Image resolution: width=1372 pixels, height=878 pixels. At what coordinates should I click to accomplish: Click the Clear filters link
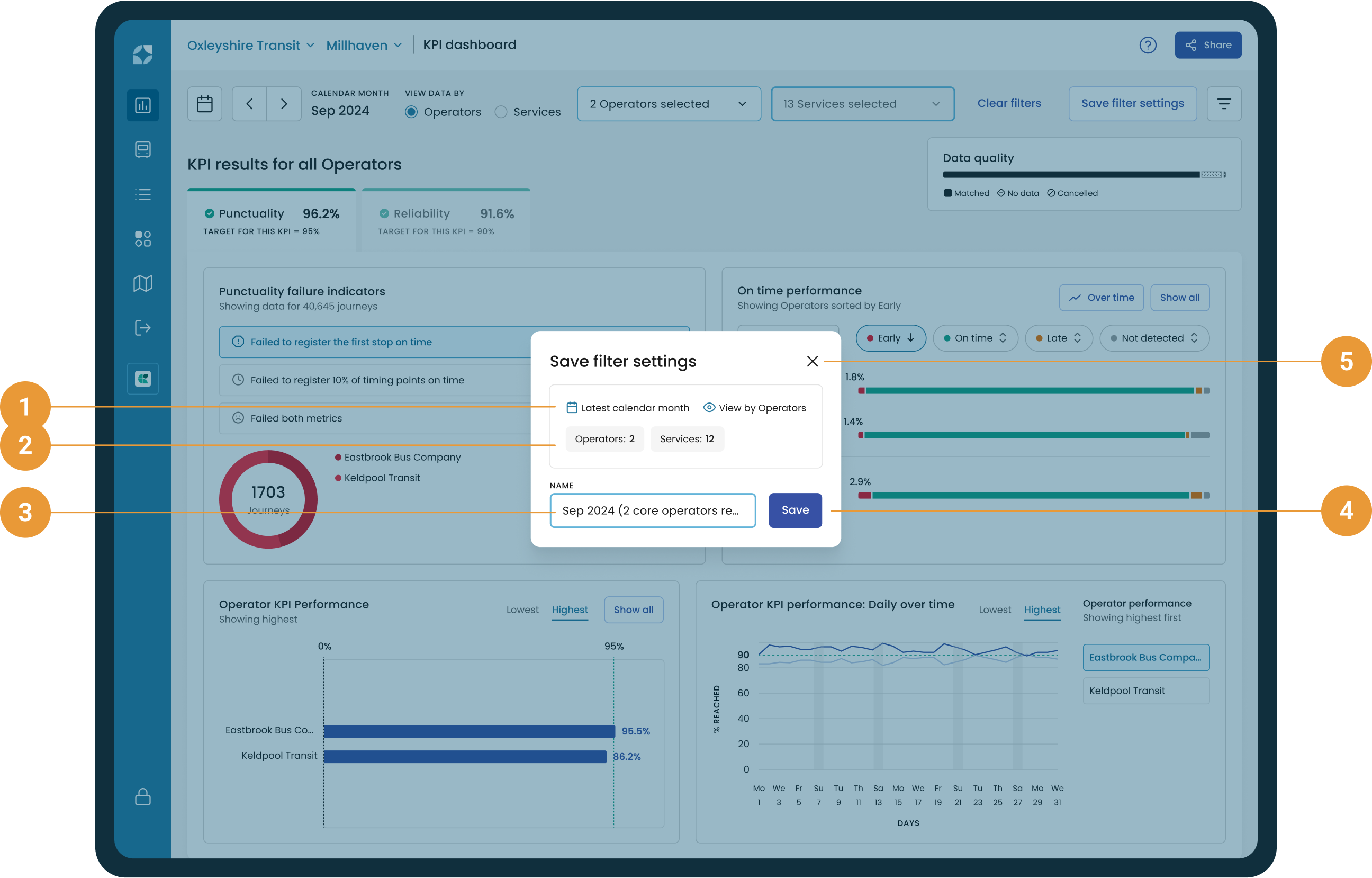pyautogui.click(x=1009, y=103)
